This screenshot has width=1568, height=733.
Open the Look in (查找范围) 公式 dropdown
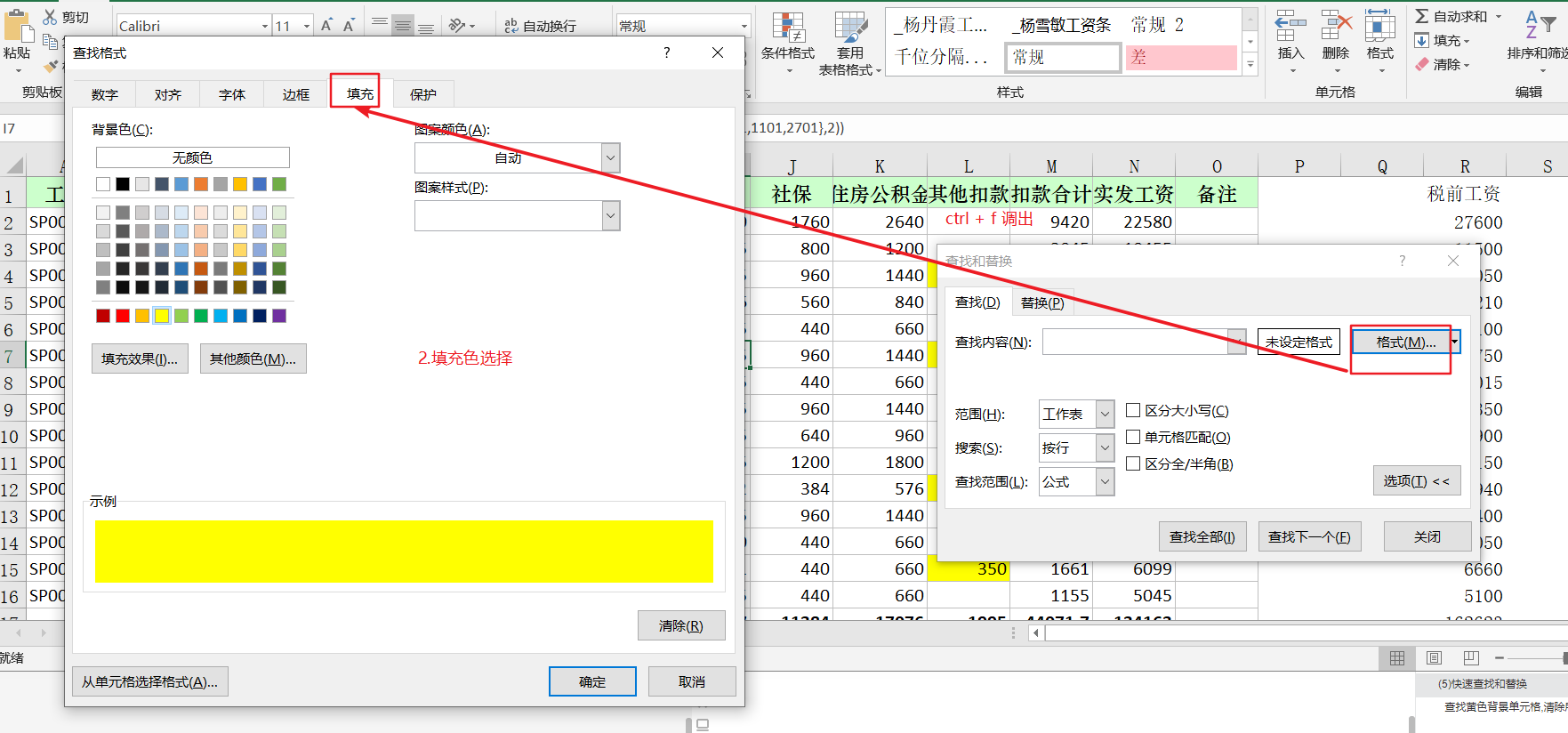click(1105, 481)
